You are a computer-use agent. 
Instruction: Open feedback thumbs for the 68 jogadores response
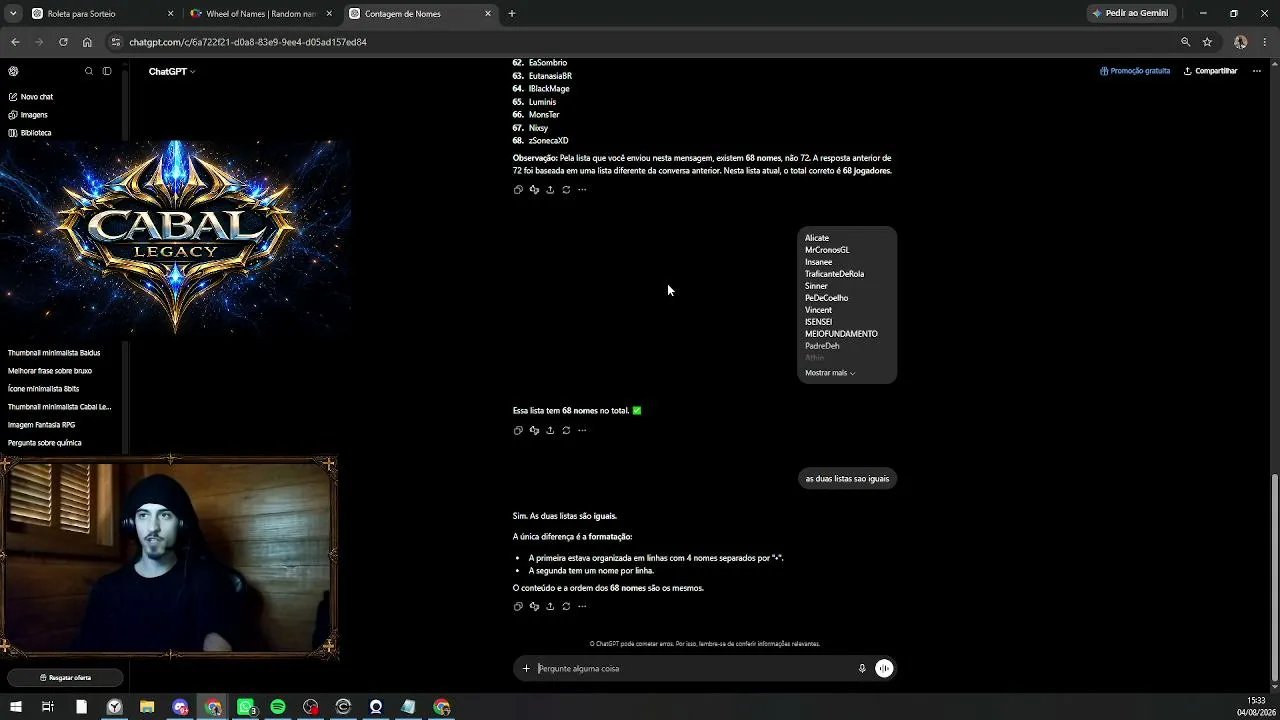[x=534, y=190]
